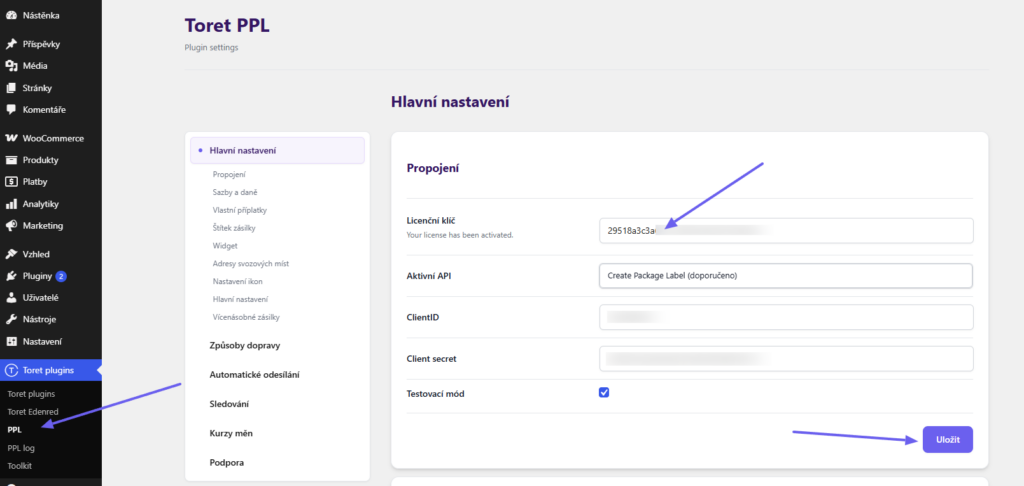Open Hlavní nastavení link under Nastavení ikon
The image size is (1024, 486).
coord(240,299)
